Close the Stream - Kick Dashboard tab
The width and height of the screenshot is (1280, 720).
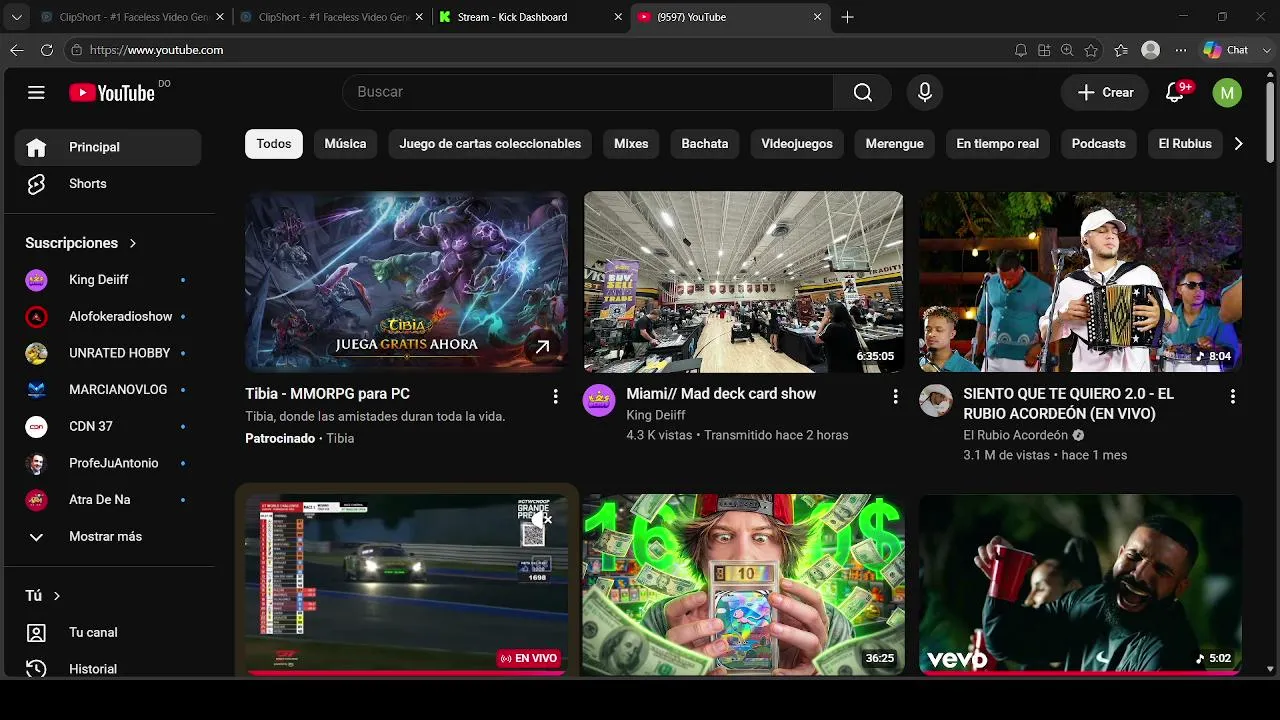[x=618, y=17]
